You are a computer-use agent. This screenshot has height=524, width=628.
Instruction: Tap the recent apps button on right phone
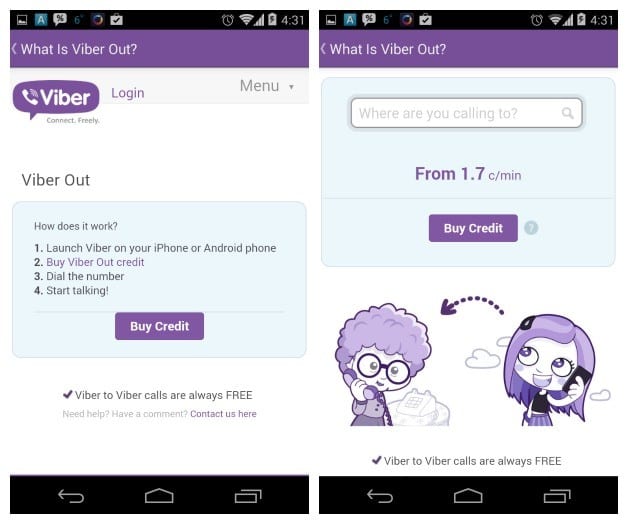[557, 496]
